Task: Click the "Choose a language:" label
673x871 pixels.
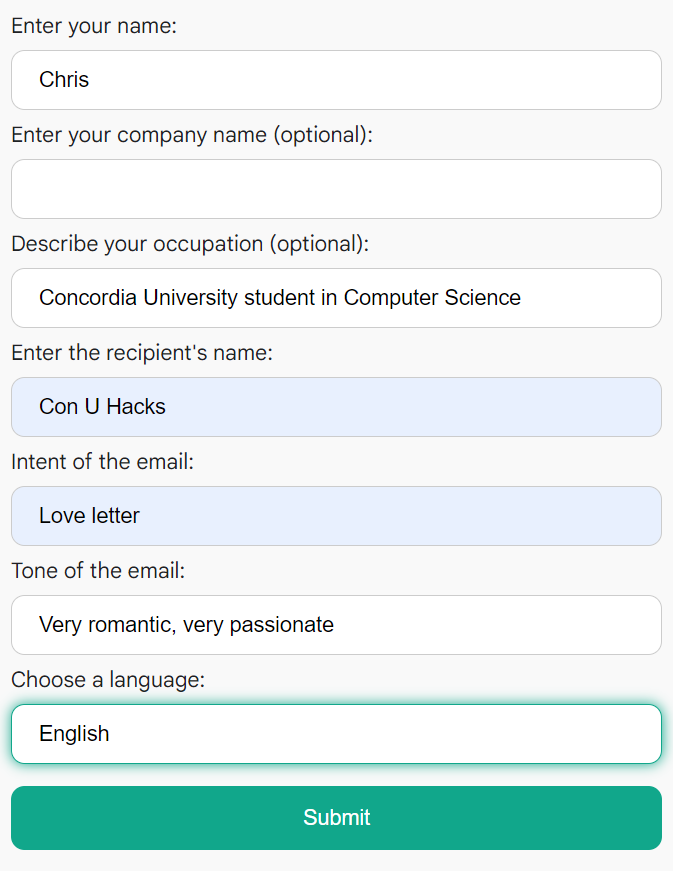Action: [x=108, y=680]
